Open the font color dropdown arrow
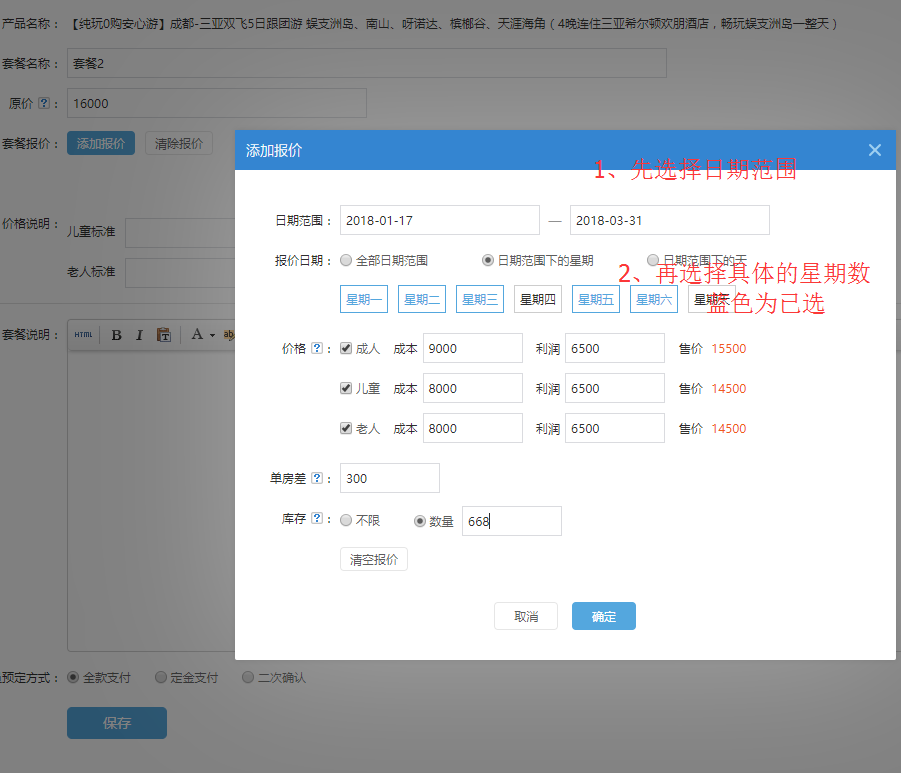901x773 pixels. click(211, 334)
